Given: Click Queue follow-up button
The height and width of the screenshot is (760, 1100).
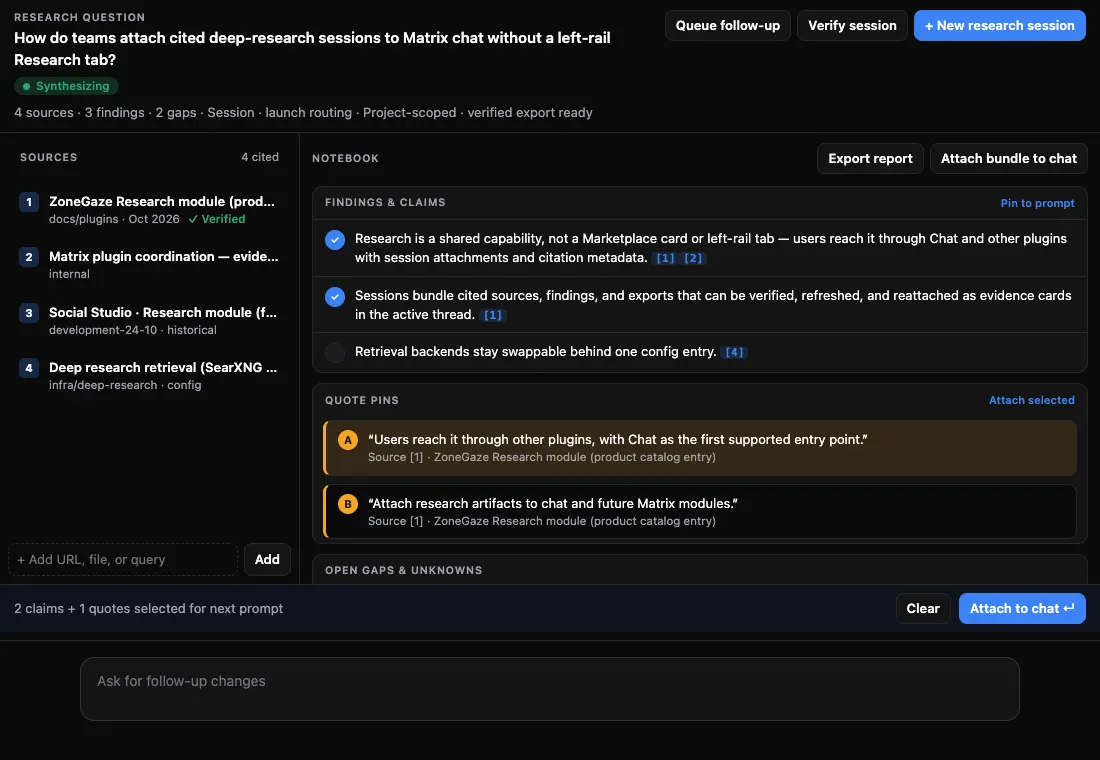Looking at the screenshot, I should [x=727, y=25].
